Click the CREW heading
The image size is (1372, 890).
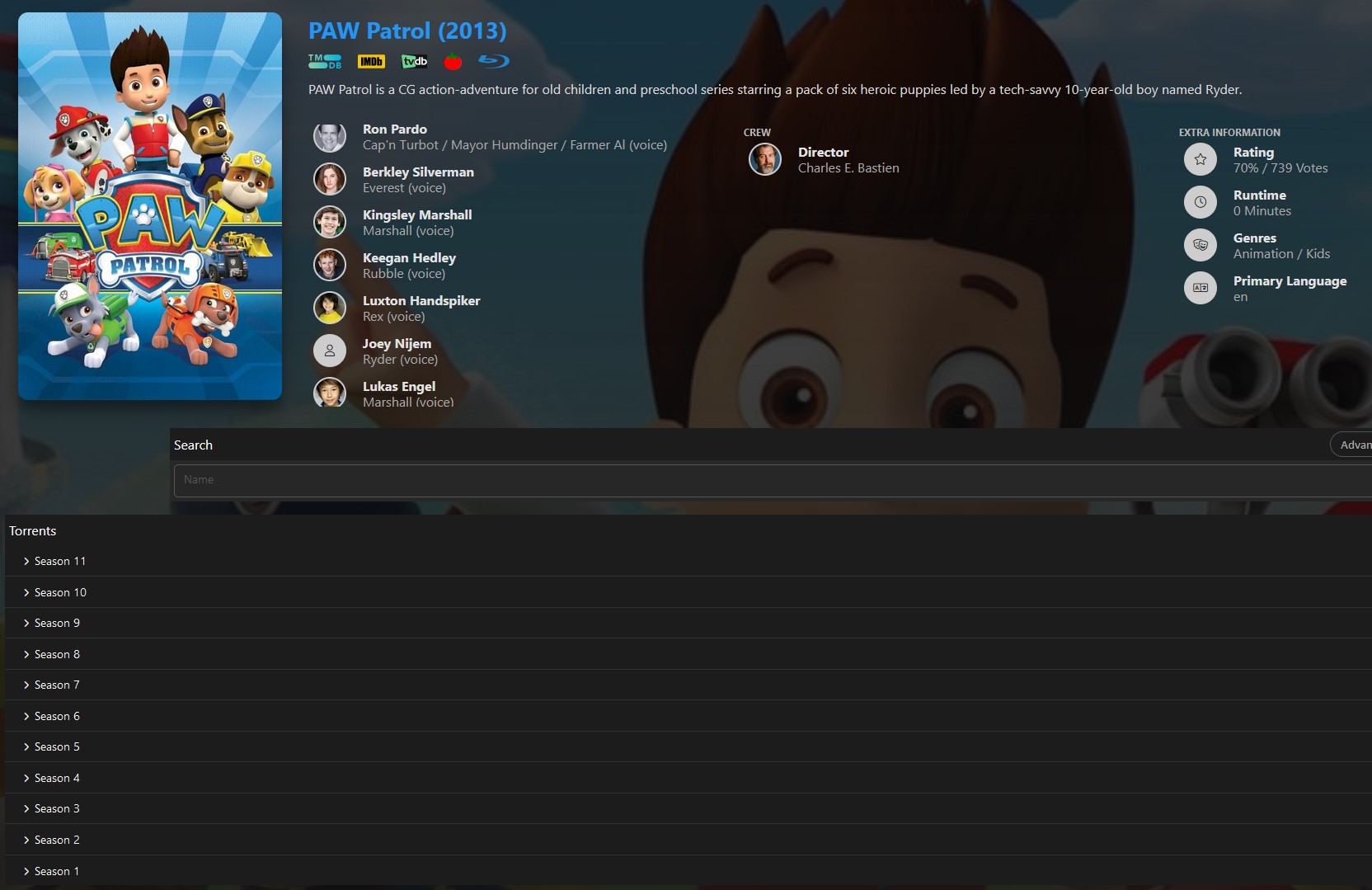pyautogui.click(x=757, y=132)
